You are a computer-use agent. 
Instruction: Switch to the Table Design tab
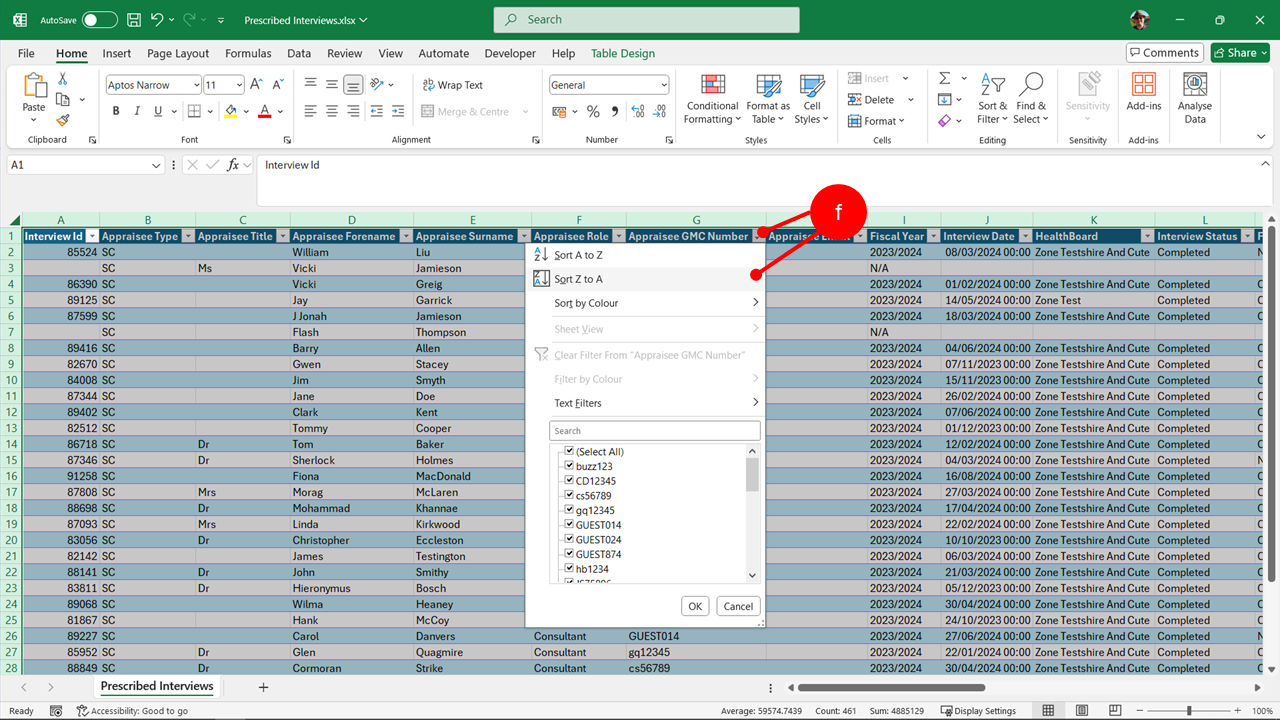coord(622,53)
